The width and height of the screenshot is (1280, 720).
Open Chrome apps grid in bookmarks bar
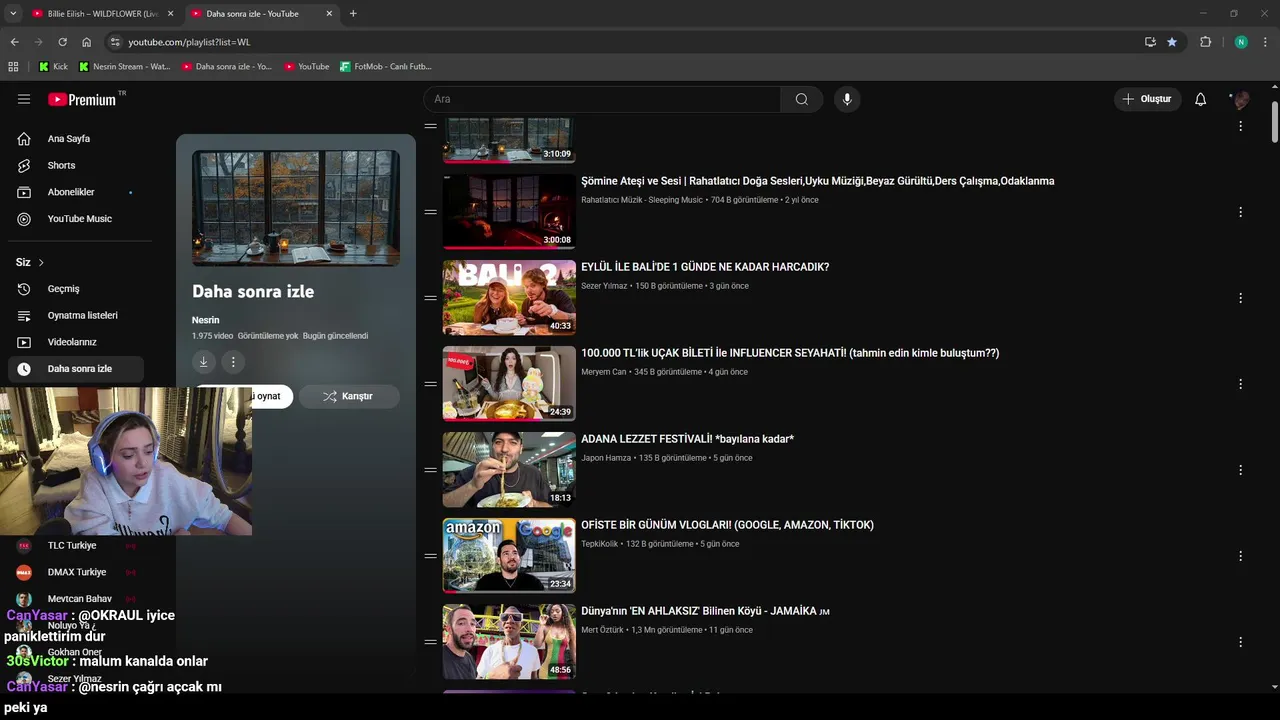pyautogui.click(x=13, y=67)
